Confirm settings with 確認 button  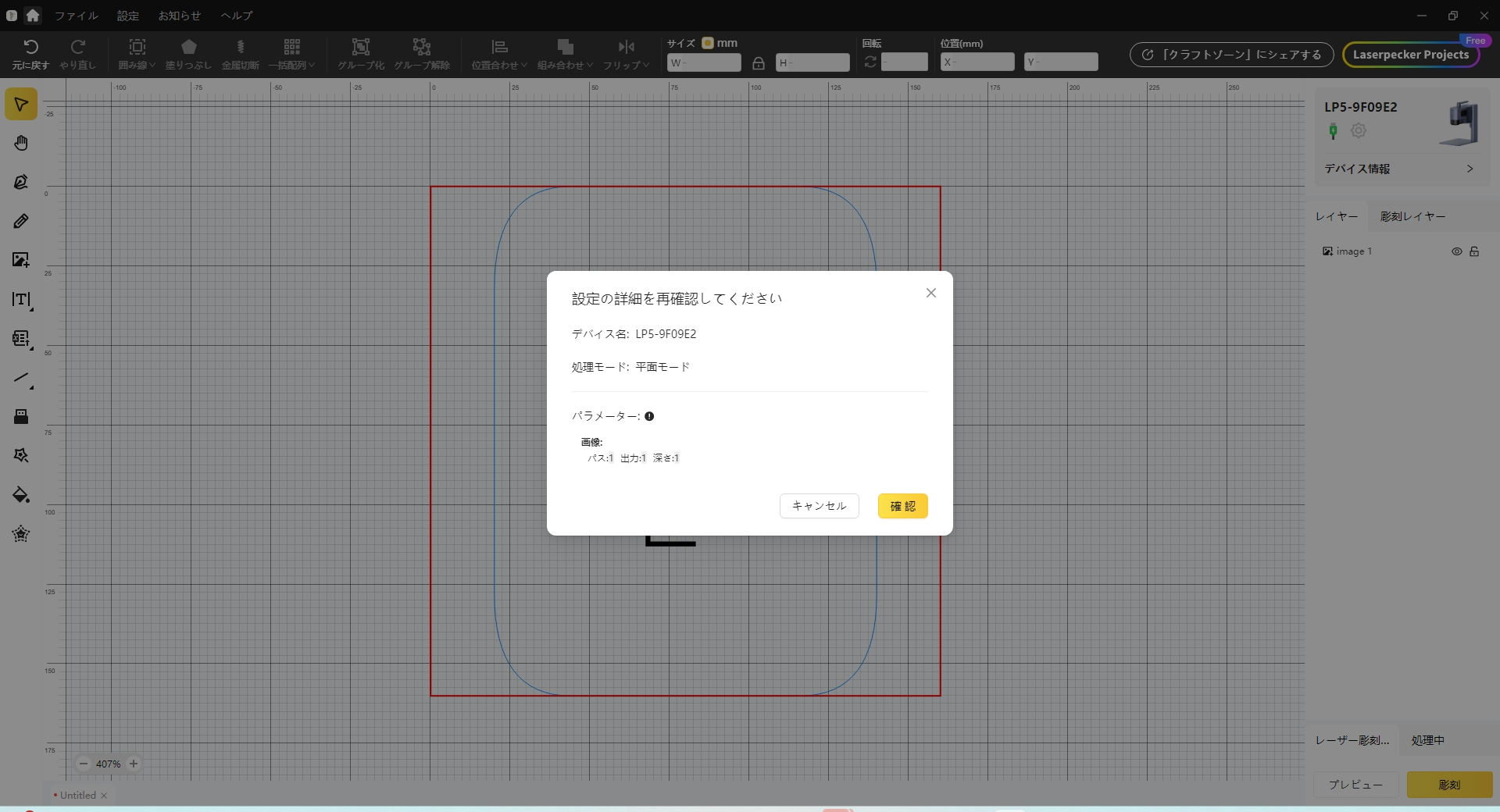902,506
